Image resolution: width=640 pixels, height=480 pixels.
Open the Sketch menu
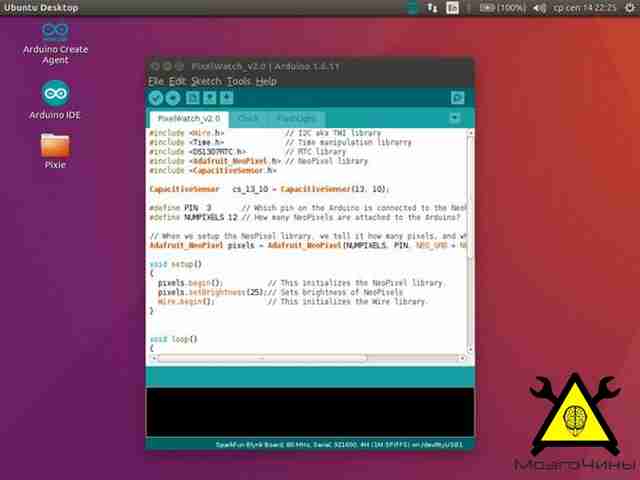(207, 81)
